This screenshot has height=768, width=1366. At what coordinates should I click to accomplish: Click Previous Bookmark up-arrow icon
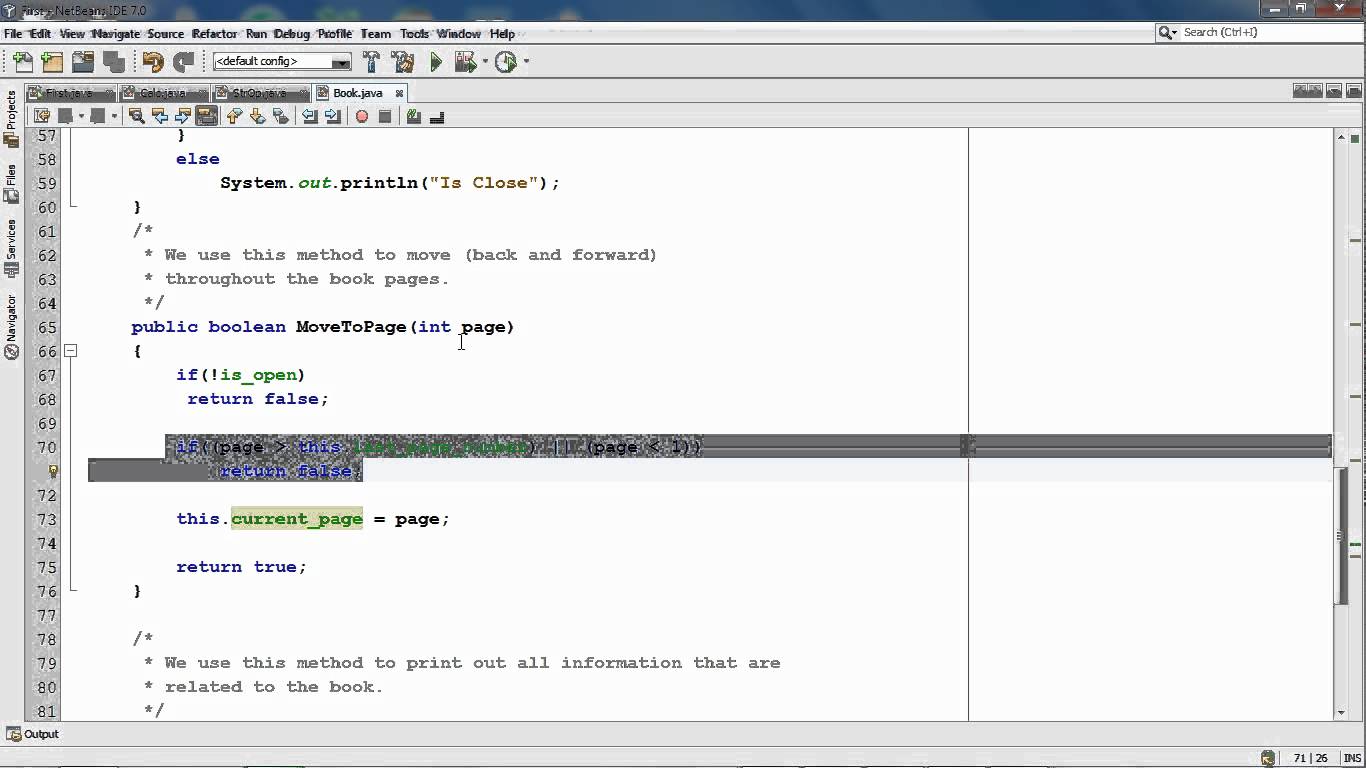click(235, 116)
